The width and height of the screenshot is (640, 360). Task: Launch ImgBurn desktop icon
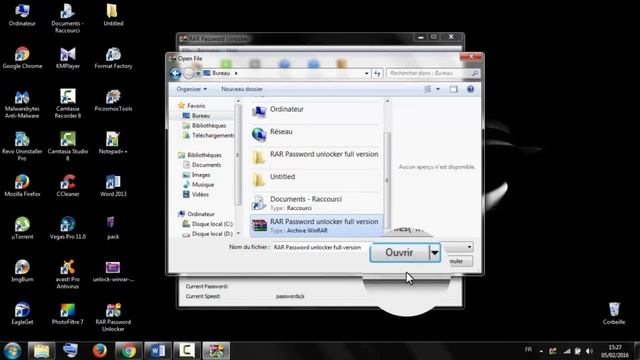tap(22, 271)
